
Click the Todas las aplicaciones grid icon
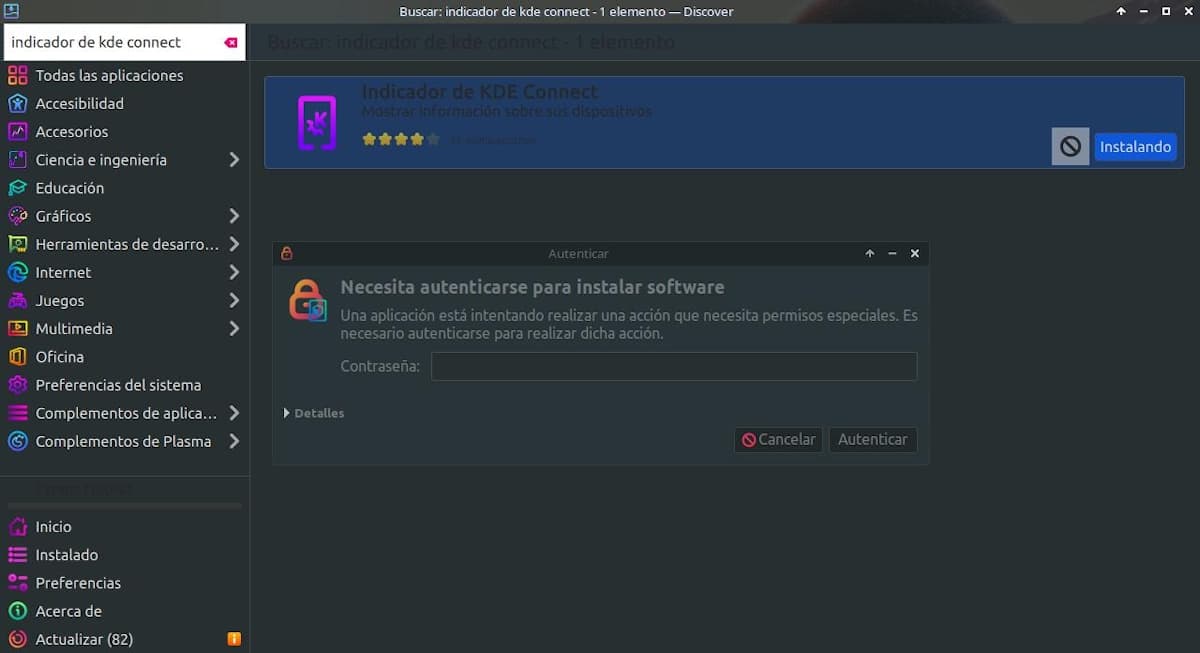point(17,76)
